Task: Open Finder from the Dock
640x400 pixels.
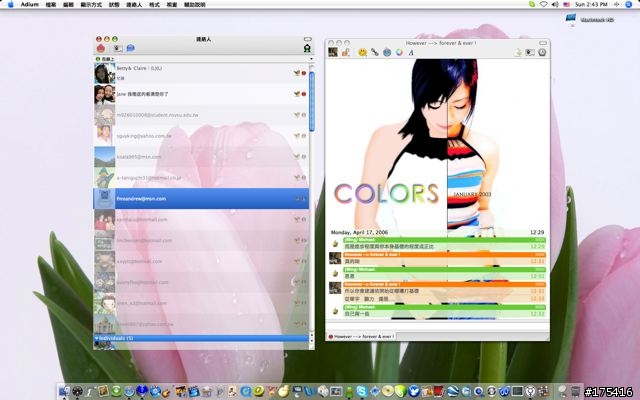Action: tap(64, 391)
